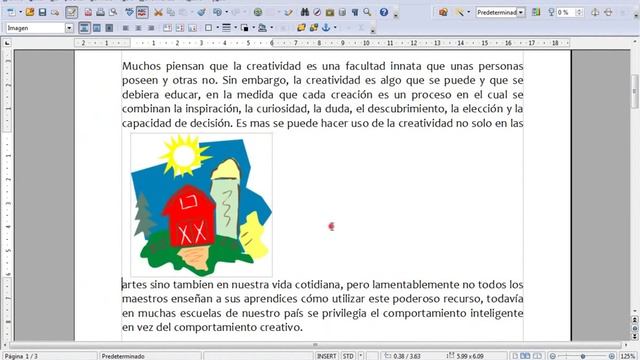Open the Undo history dropdown arrow
Screen dimensions: 640x360
227,12
